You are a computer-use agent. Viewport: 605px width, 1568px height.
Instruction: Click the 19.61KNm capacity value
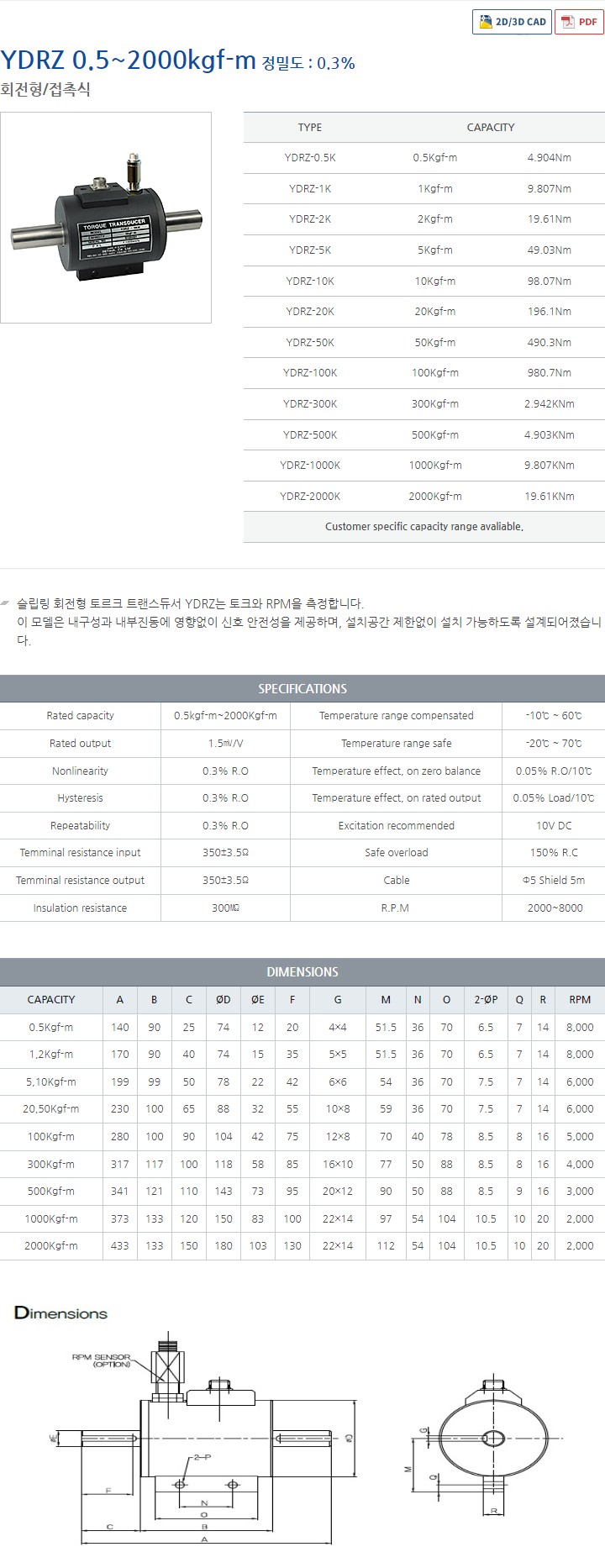pos(550,497)
